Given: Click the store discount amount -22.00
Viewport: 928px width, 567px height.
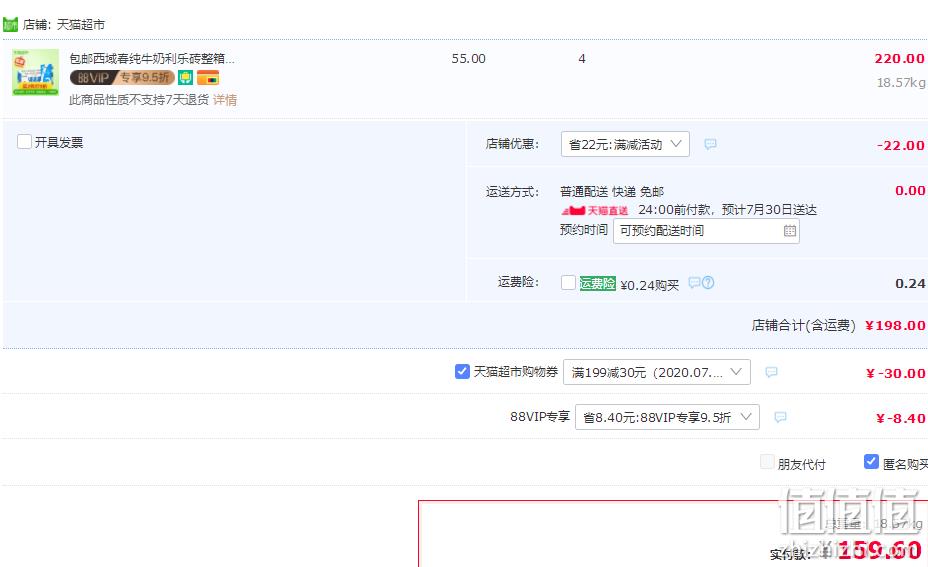Looking at the screenshot, I should 900,146.
